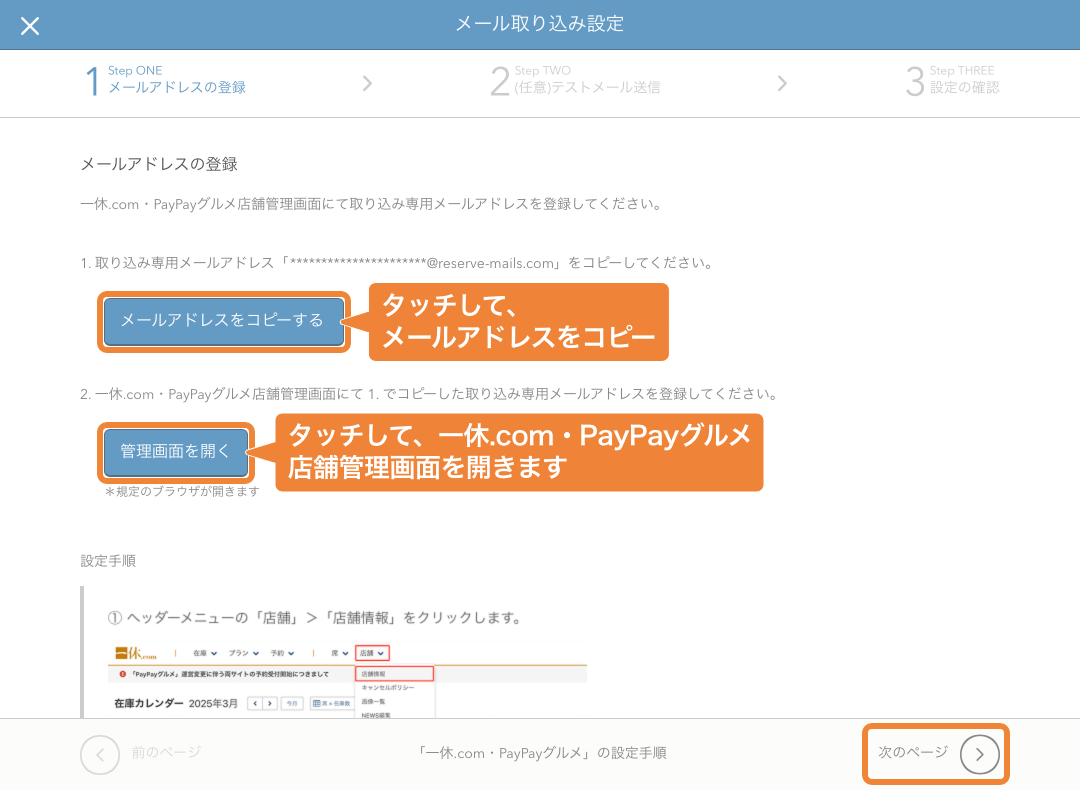Click the previous page circle arrow icon
1080x790 pixels.
100,755
